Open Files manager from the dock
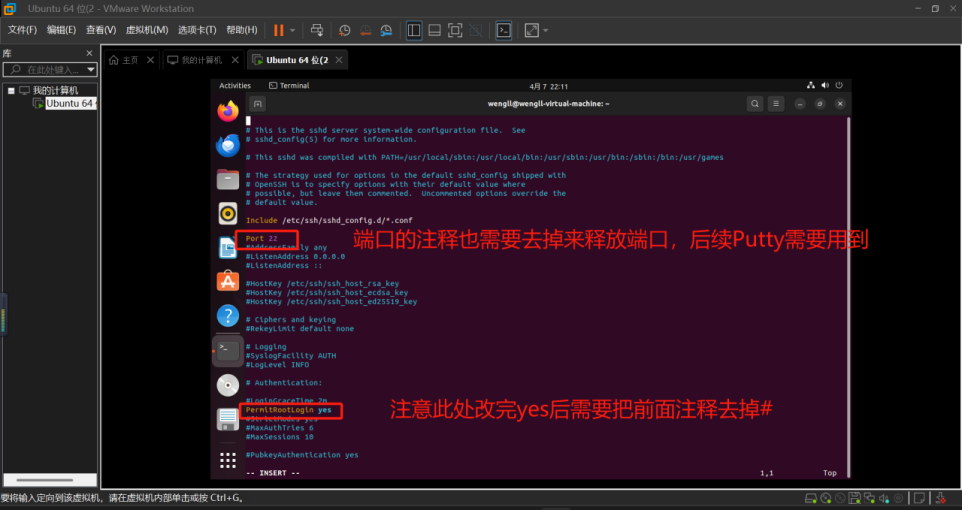 (228, 180)
